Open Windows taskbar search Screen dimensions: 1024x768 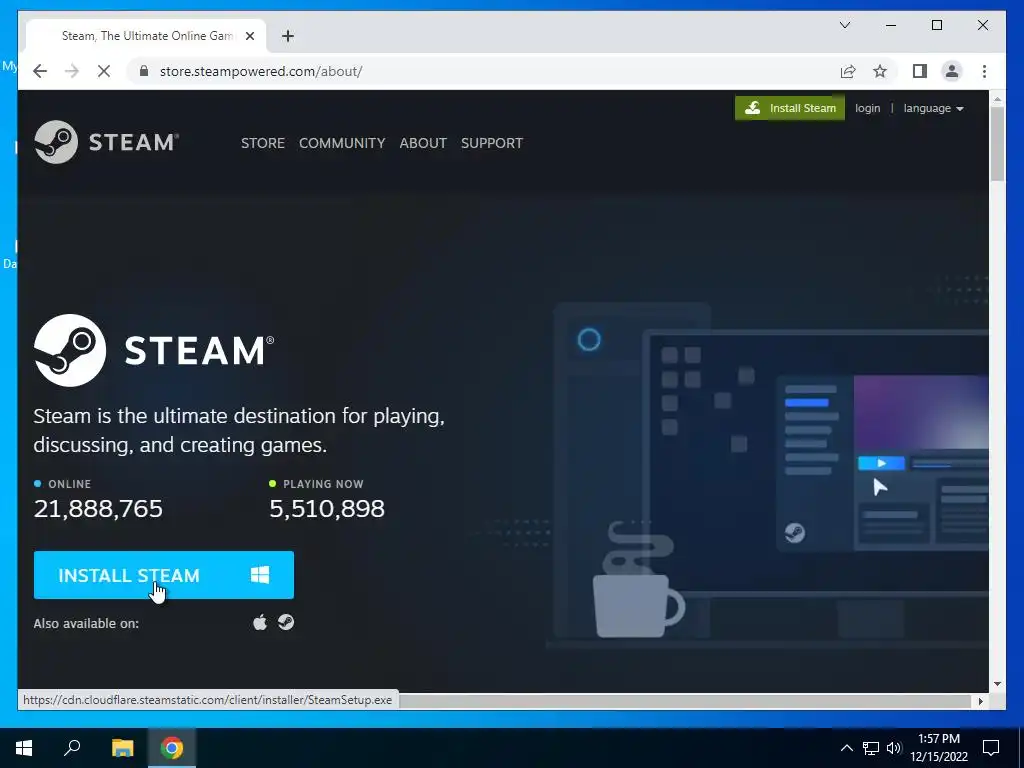click(72, 748)
